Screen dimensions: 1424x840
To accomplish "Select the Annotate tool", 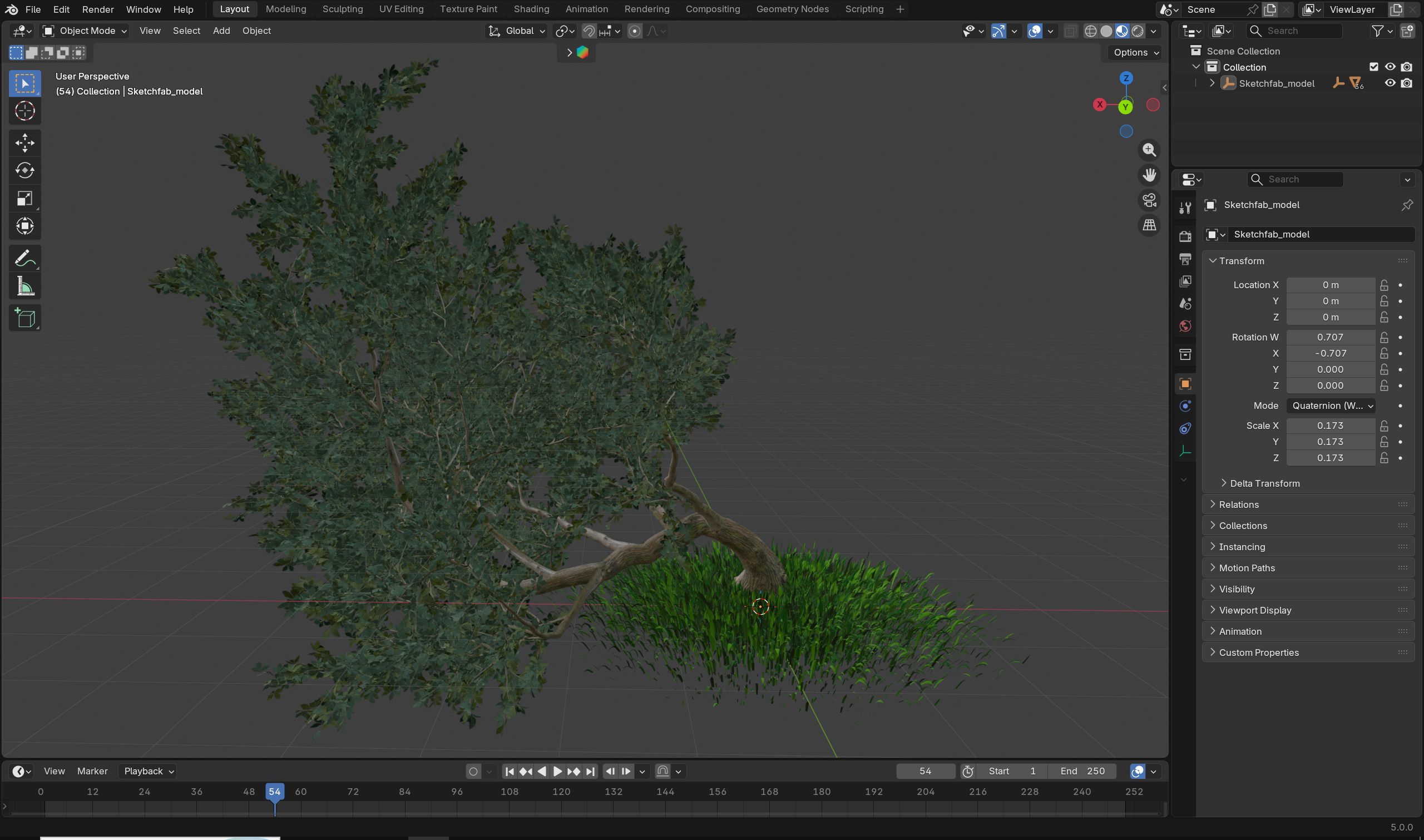I will (25, 258).
